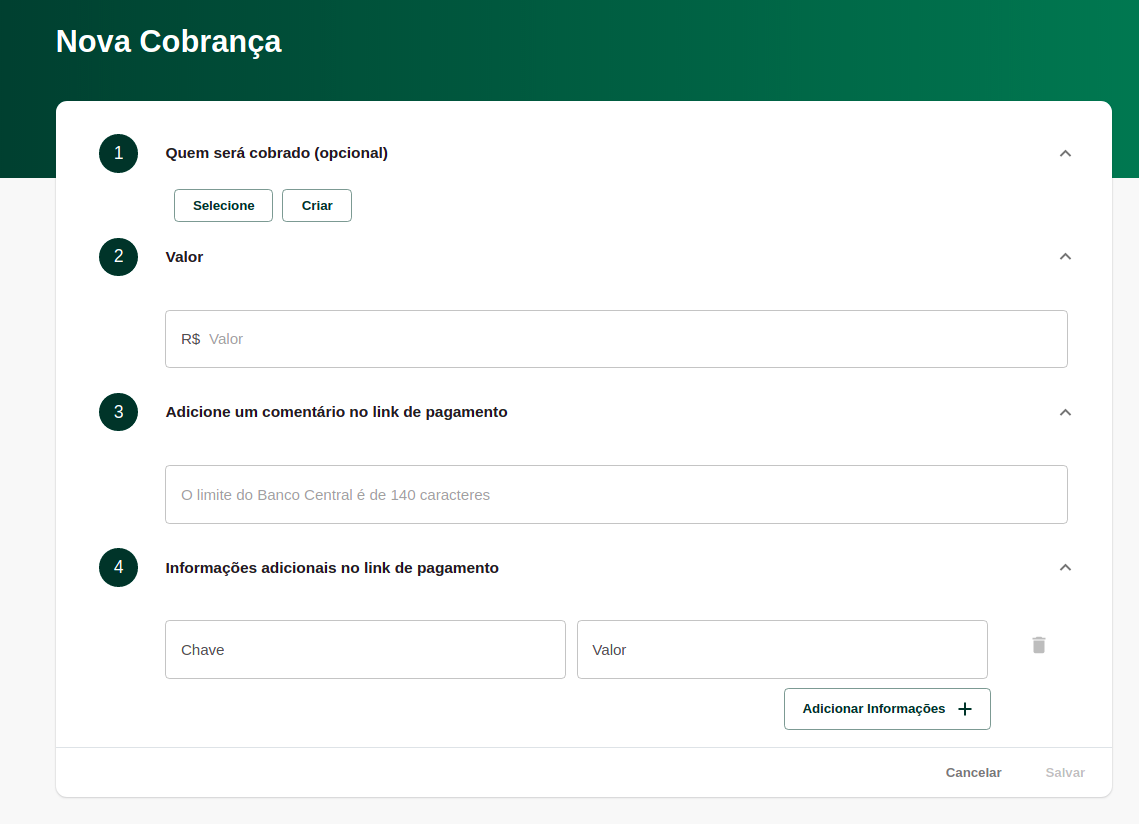
Task: Click the 'Quem será cobrado (opcional)' heading
Action: pyautogui.click(x=276, y=153)
